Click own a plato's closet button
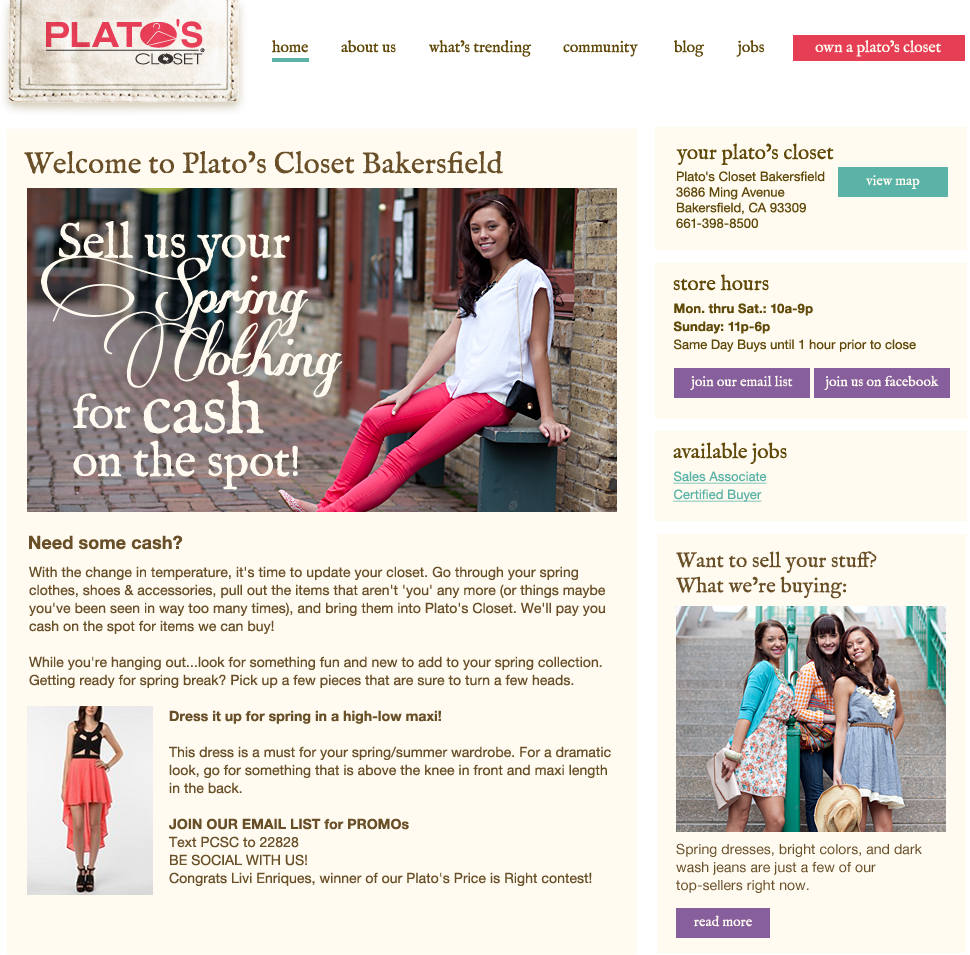This screenshot has height=955, width=970. [878, 48]
